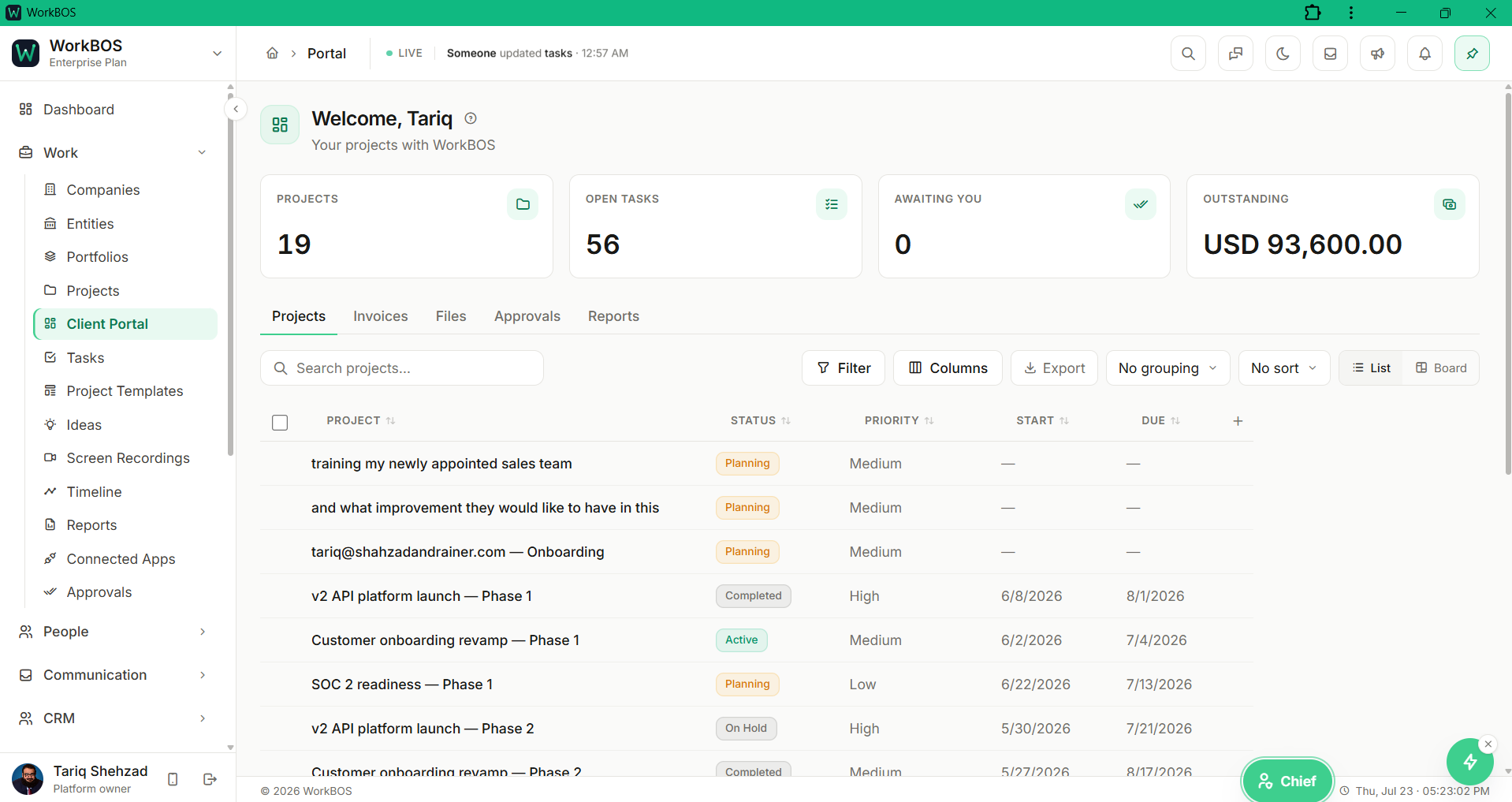Open the announcements megaphone icon
Viewport: 1512px width, 802px height.
(x=1377, y=54)
